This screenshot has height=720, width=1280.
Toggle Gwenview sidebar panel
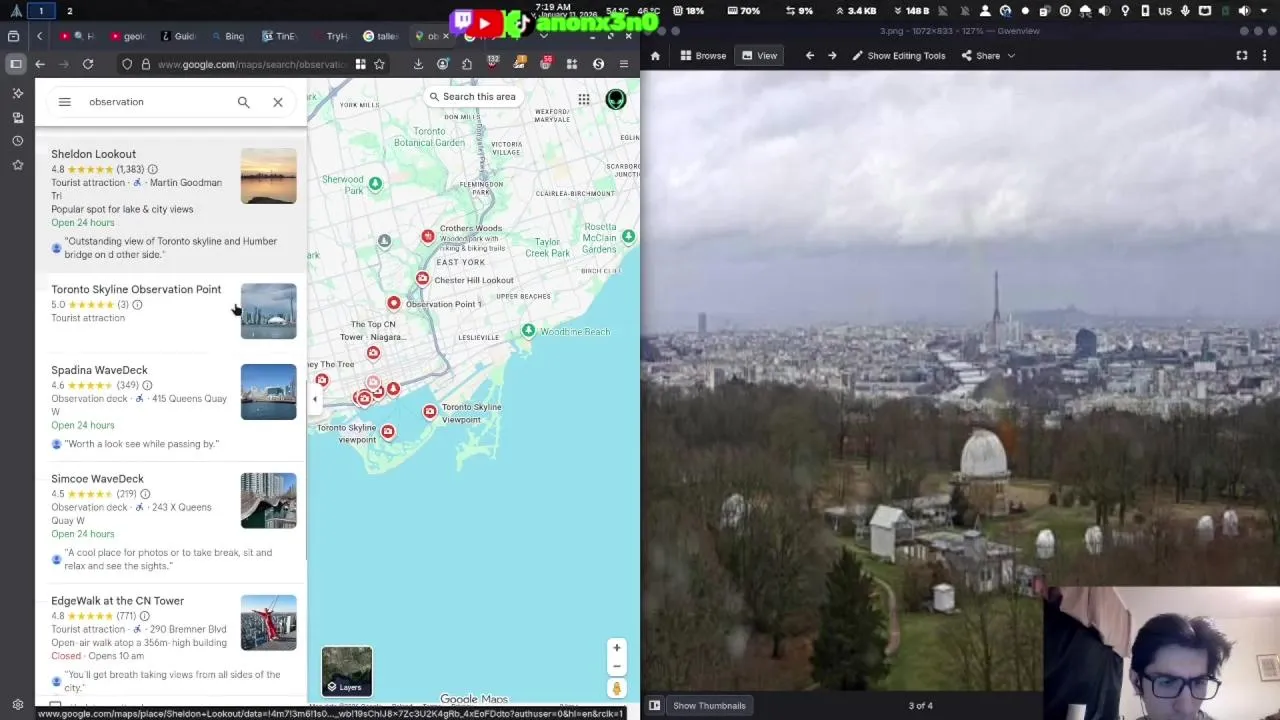click(654, 705)
